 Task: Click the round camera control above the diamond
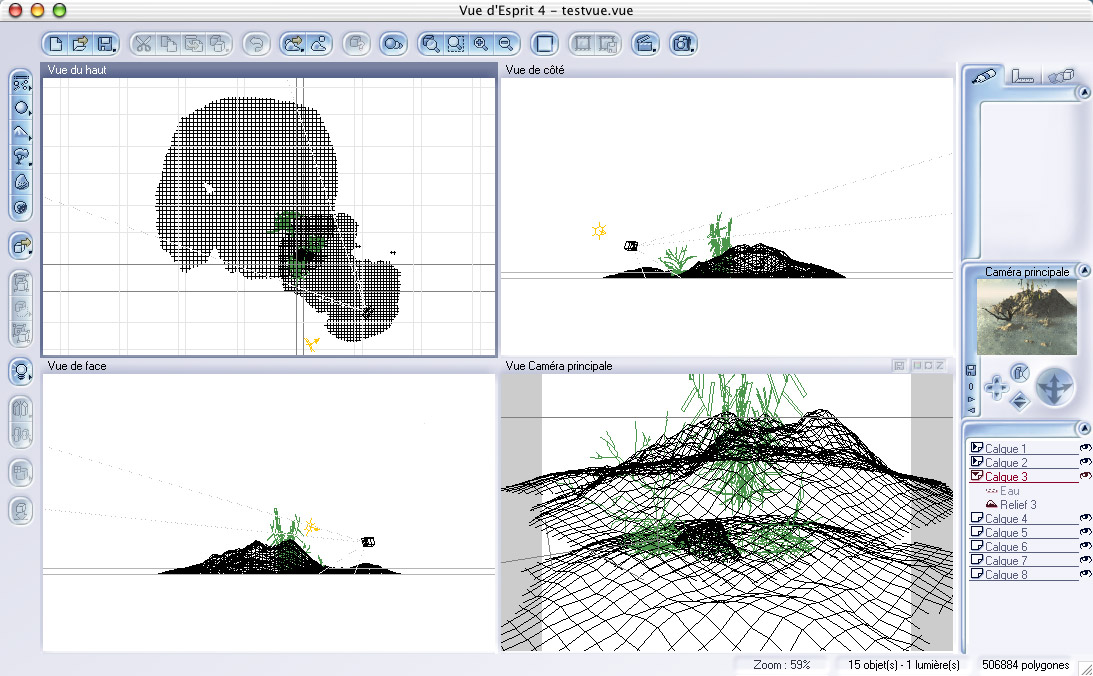pyautogui.click(x=1019, y=373)
